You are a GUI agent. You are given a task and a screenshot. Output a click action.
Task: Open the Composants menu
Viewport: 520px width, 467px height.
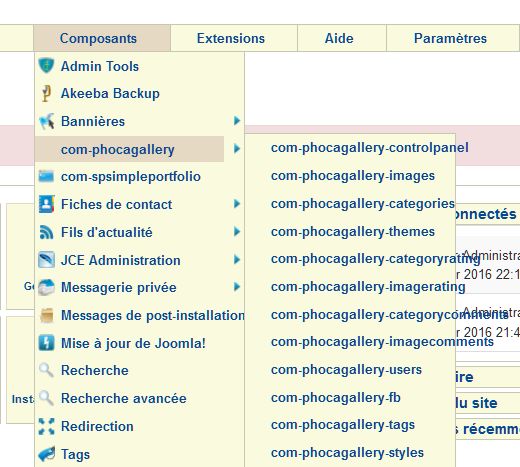(102, 38)
